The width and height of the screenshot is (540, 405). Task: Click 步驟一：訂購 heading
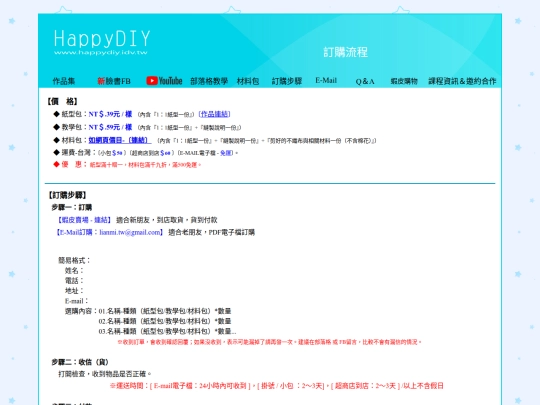point(72,207)
